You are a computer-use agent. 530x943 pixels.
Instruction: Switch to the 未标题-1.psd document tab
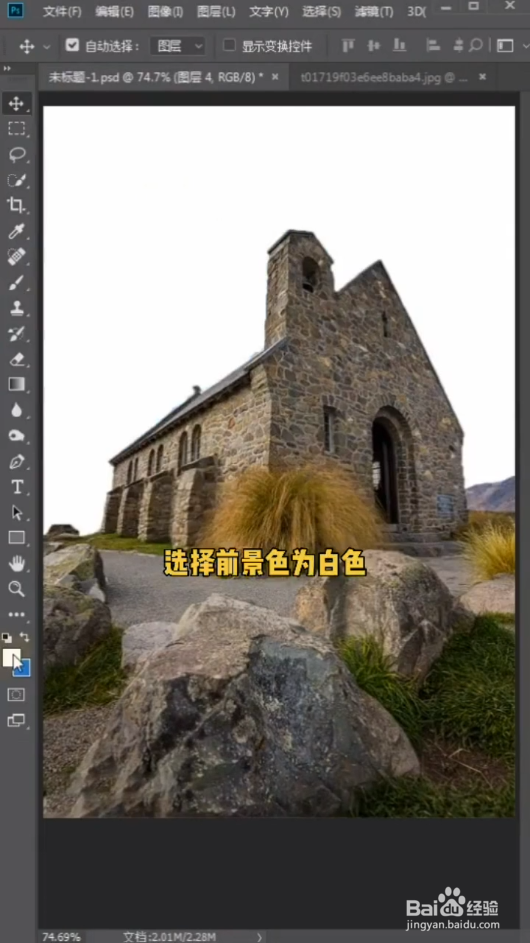pyautogui.click(x=156, y=77)
